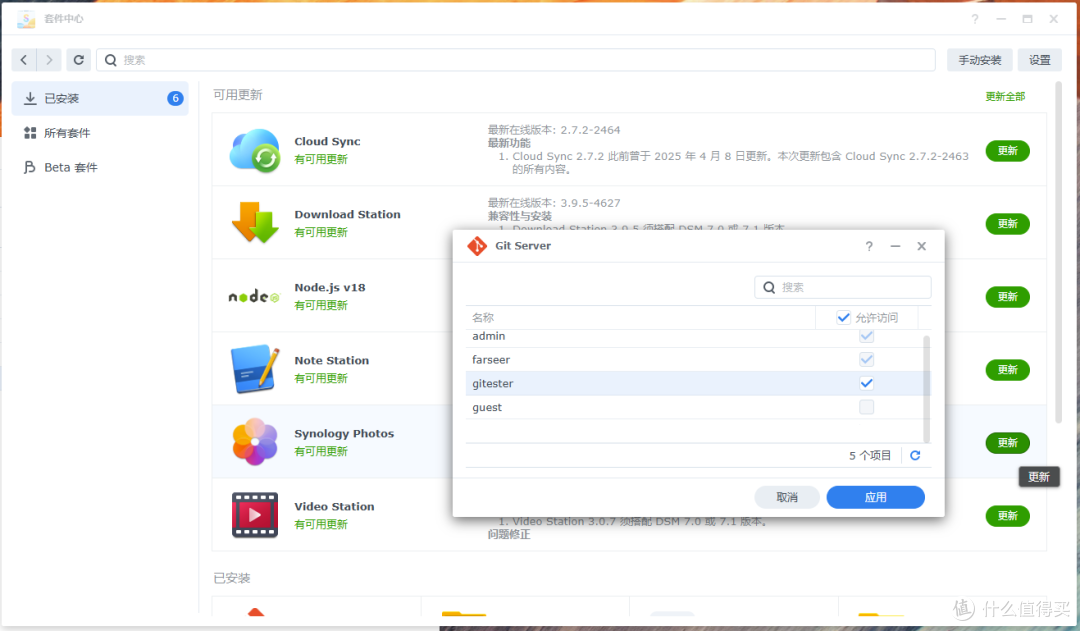Open Package Center Settings button

(1039, 60)
